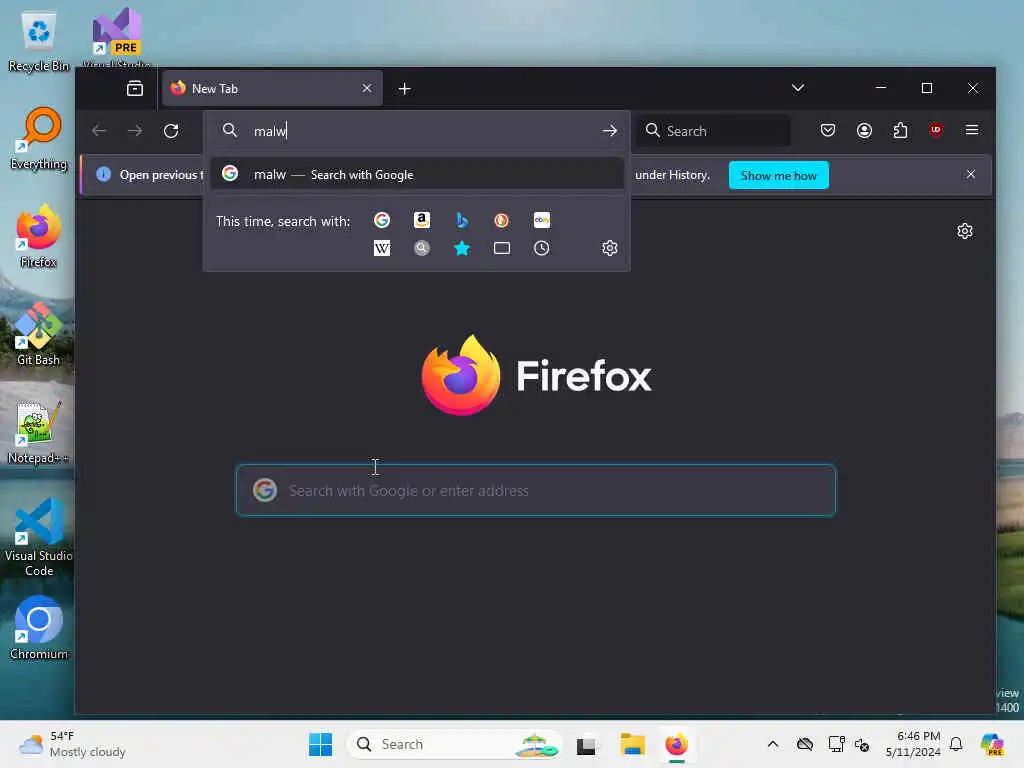Open search settings gear in urlbar dropdown

click(609, 248)
